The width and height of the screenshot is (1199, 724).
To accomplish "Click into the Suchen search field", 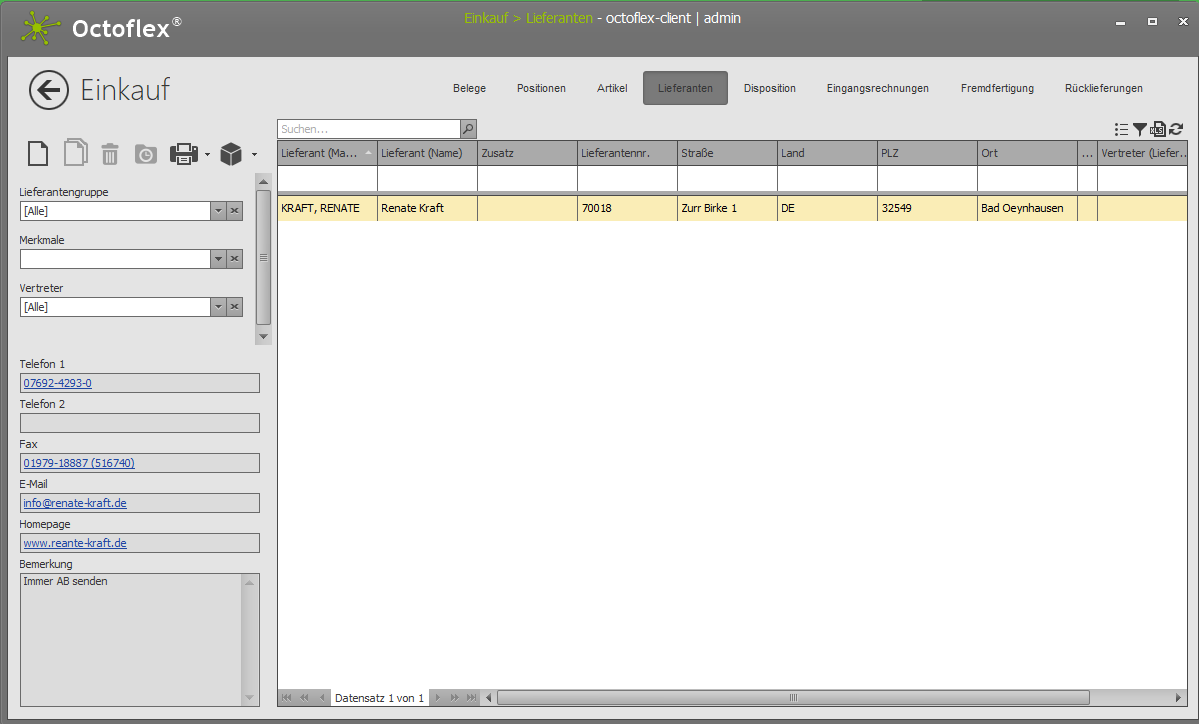I will click(x=368, y=129).
